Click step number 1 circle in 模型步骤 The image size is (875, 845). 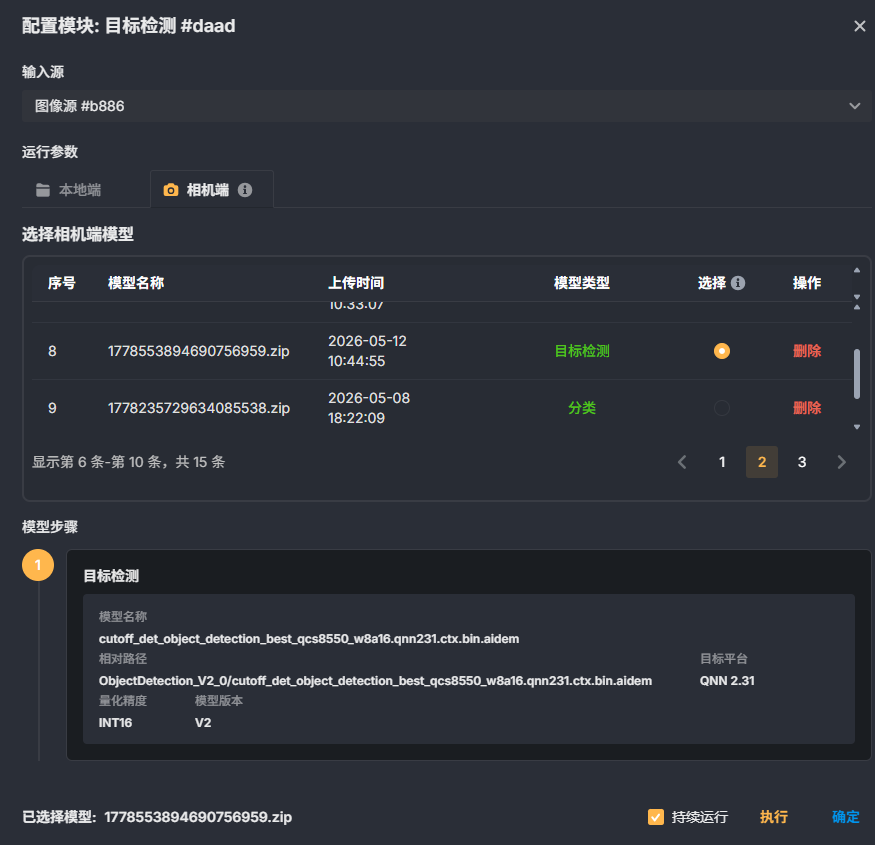pos(38,565)
